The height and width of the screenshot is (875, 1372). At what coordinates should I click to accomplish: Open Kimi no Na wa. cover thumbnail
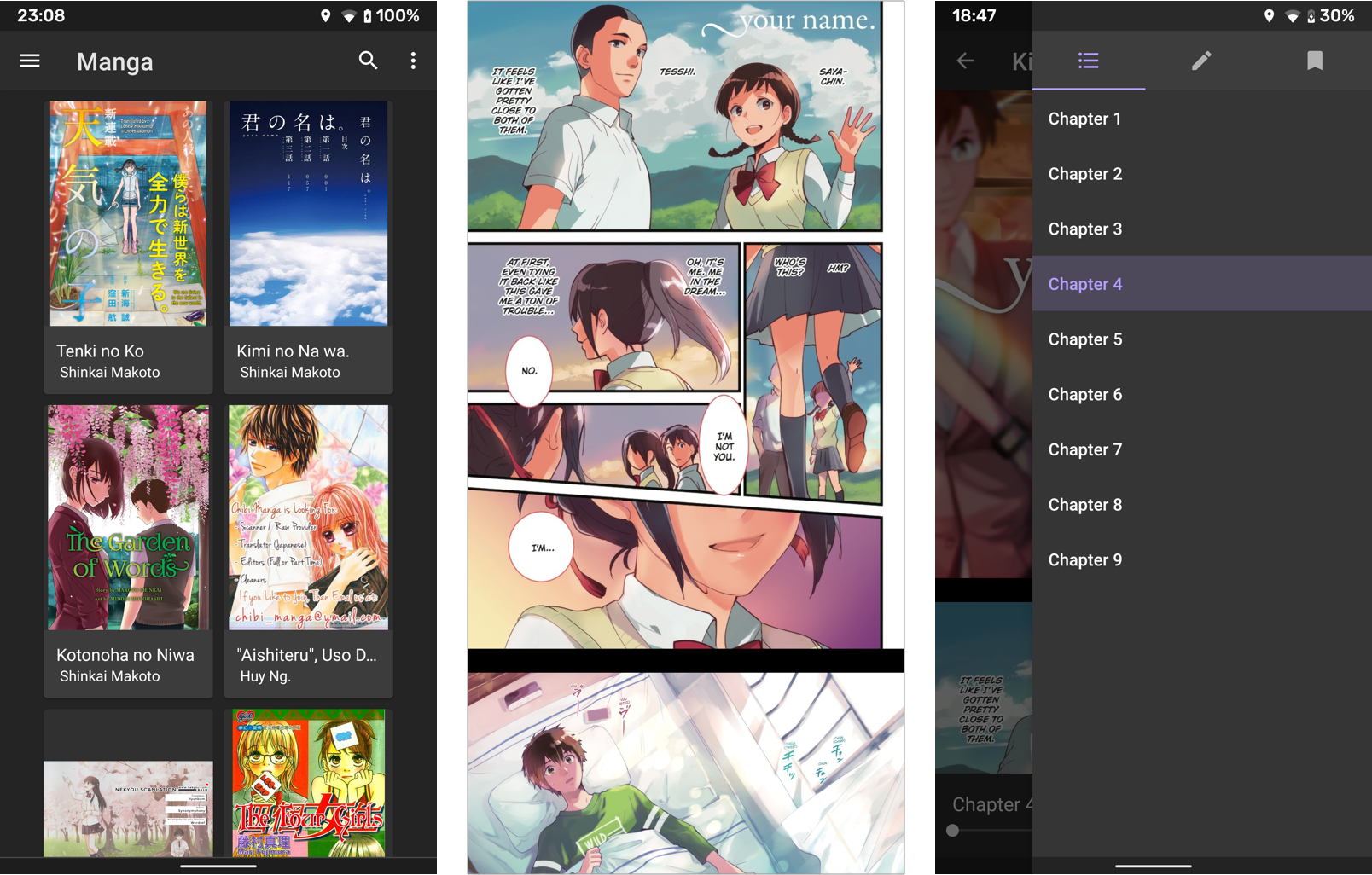(308, 213)
